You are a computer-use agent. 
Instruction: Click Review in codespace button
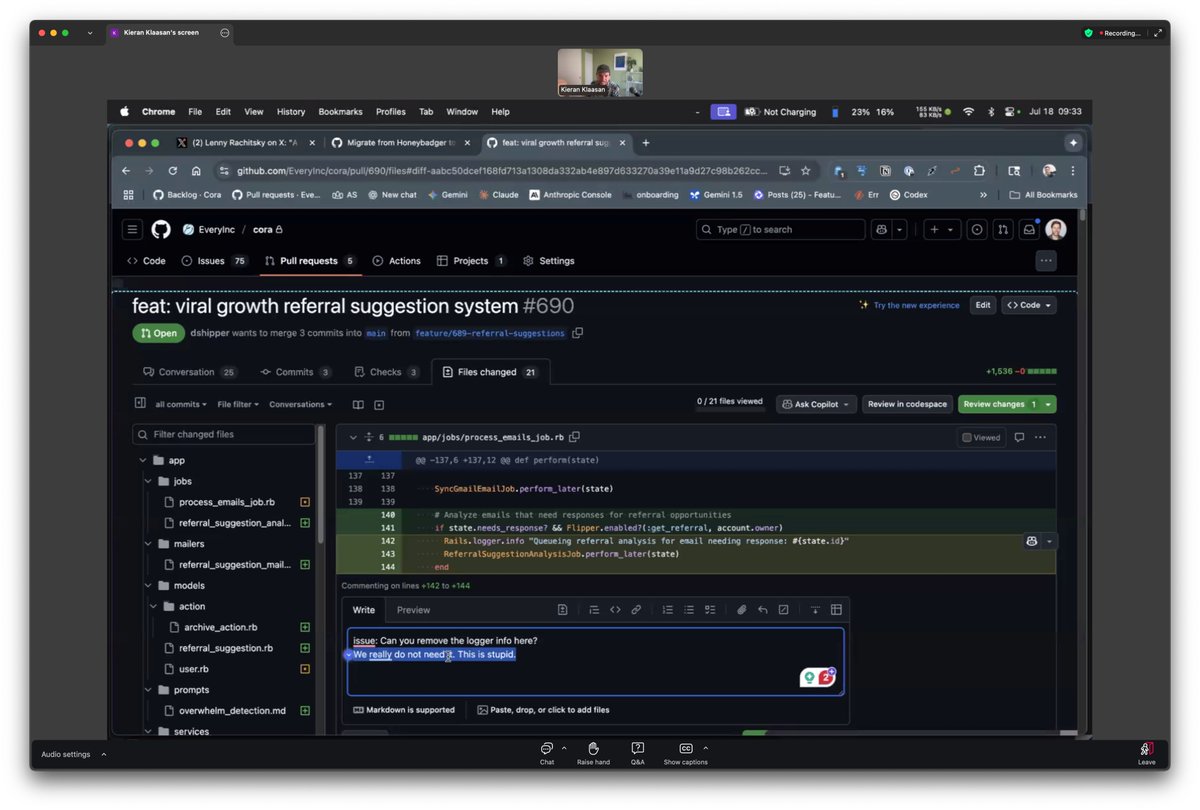pyautogui.click(x=907, y=404)
